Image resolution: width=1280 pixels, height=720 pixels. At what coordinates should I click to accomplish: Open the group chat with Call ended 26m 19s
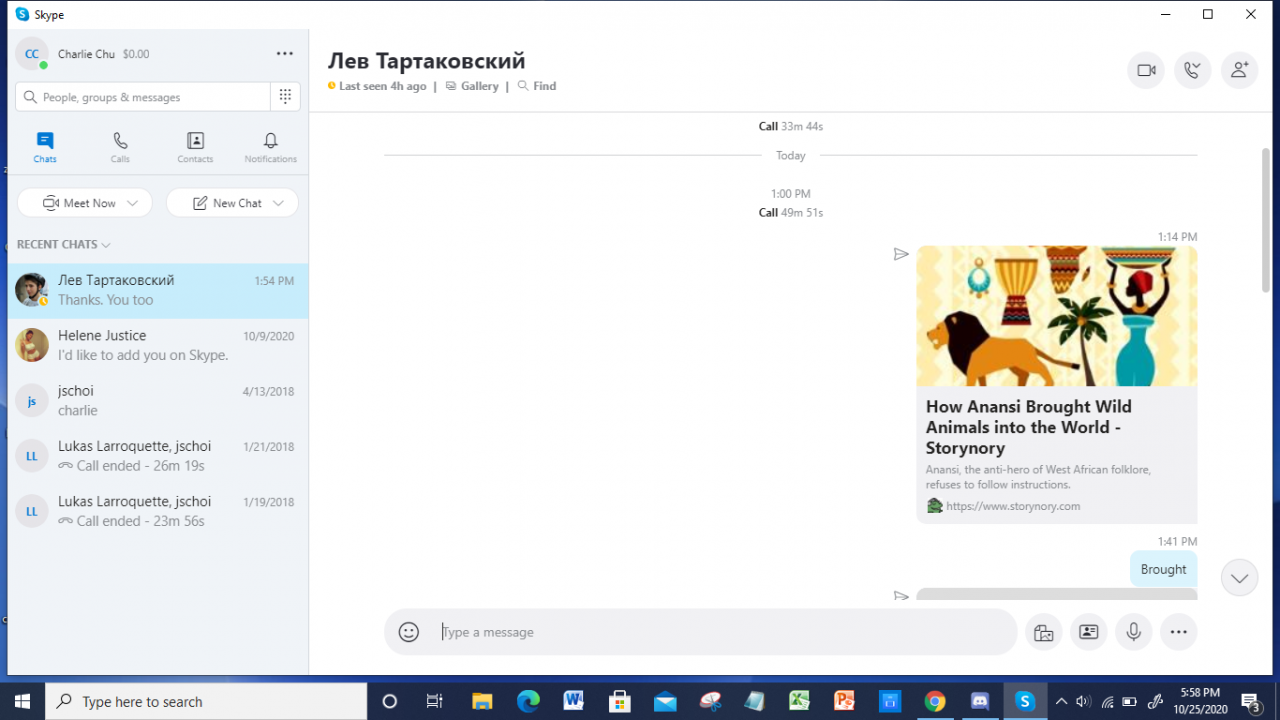click(x=158, y=456)
